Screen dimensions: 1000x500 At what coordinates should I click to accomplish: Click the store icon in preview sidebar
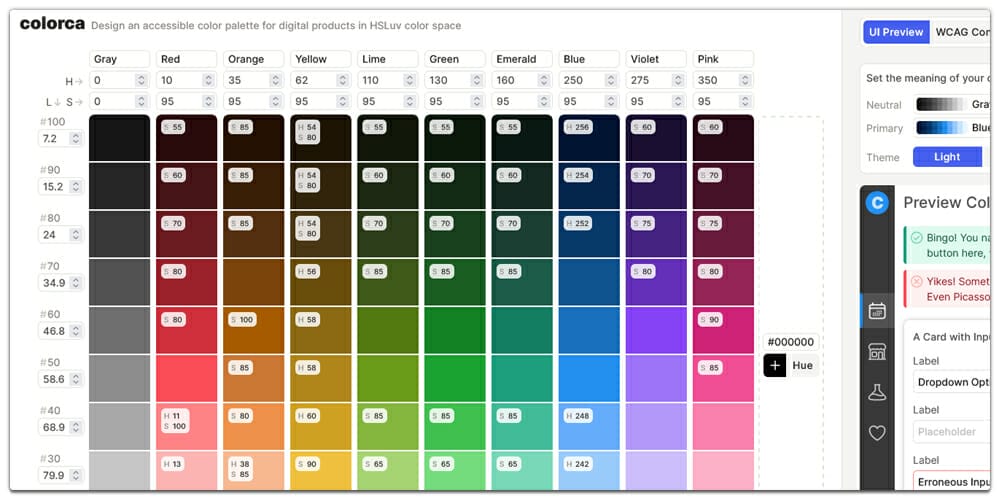877,351
